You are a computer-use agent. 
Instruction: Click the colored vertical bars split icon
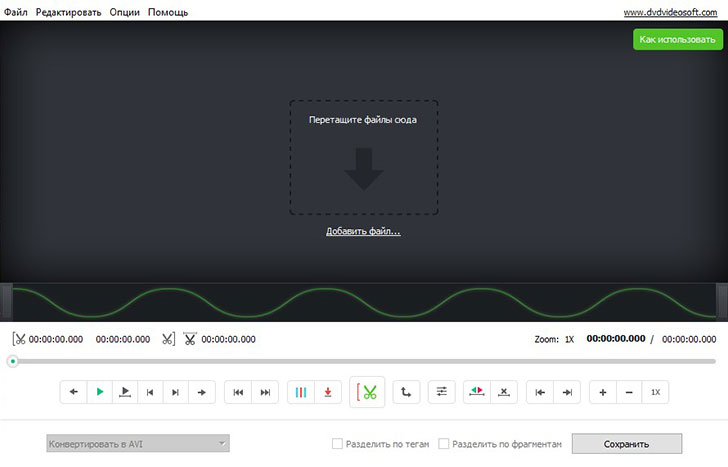click(301, 393)
